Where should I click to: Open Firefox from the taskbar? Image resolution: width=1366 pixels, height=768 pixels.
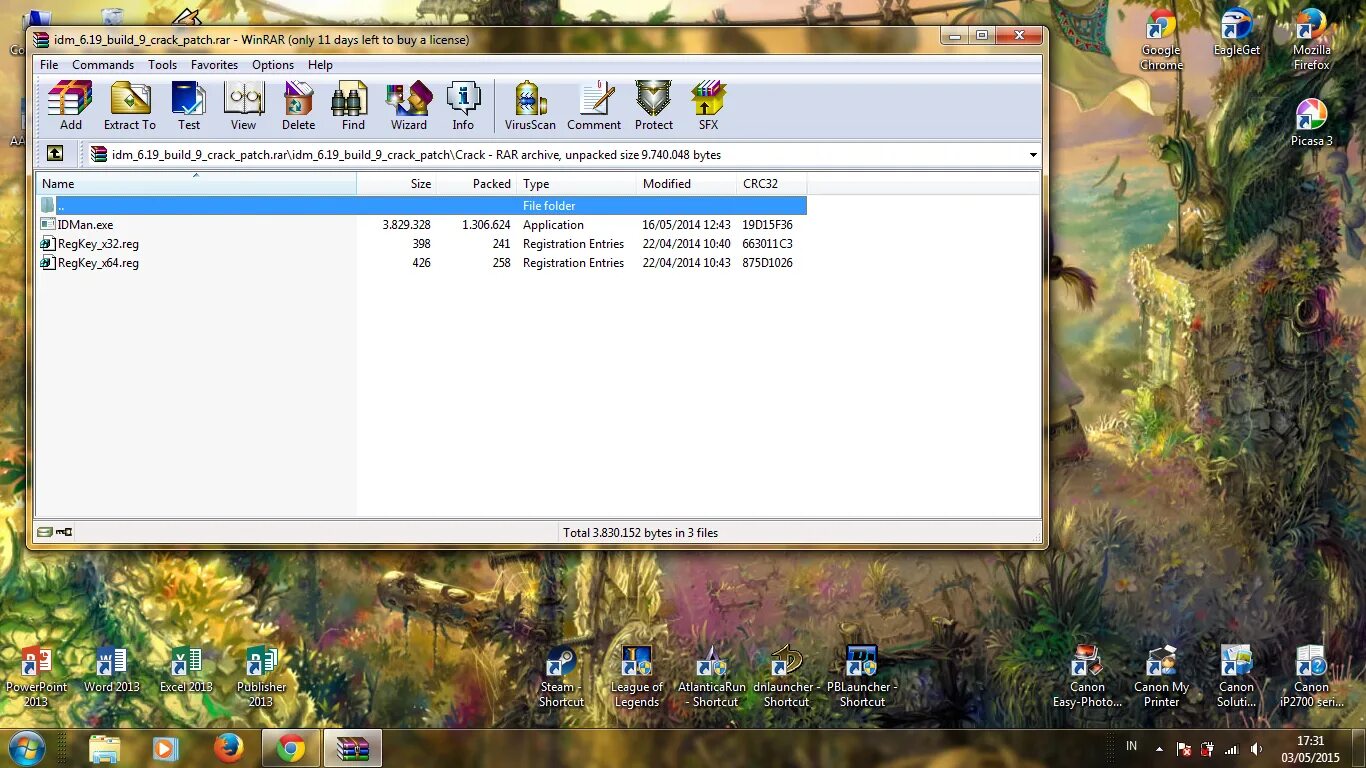(229, 749)
